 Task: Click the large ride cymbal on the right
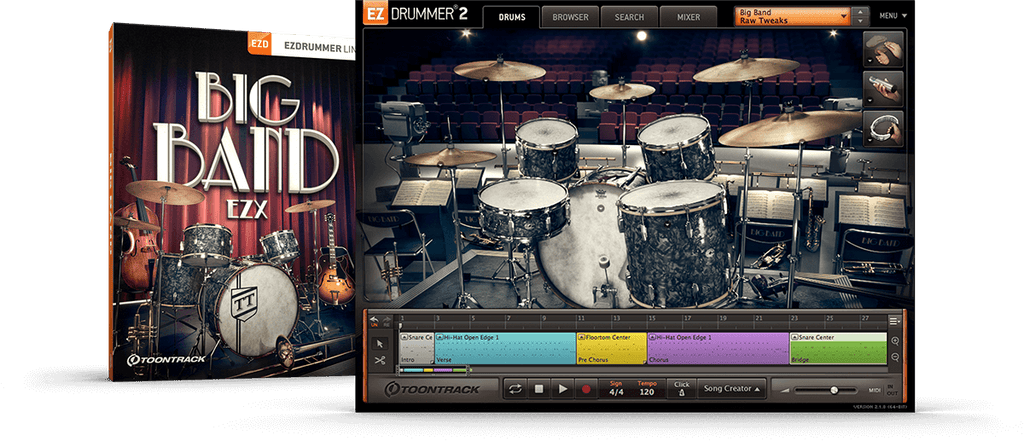790,126
